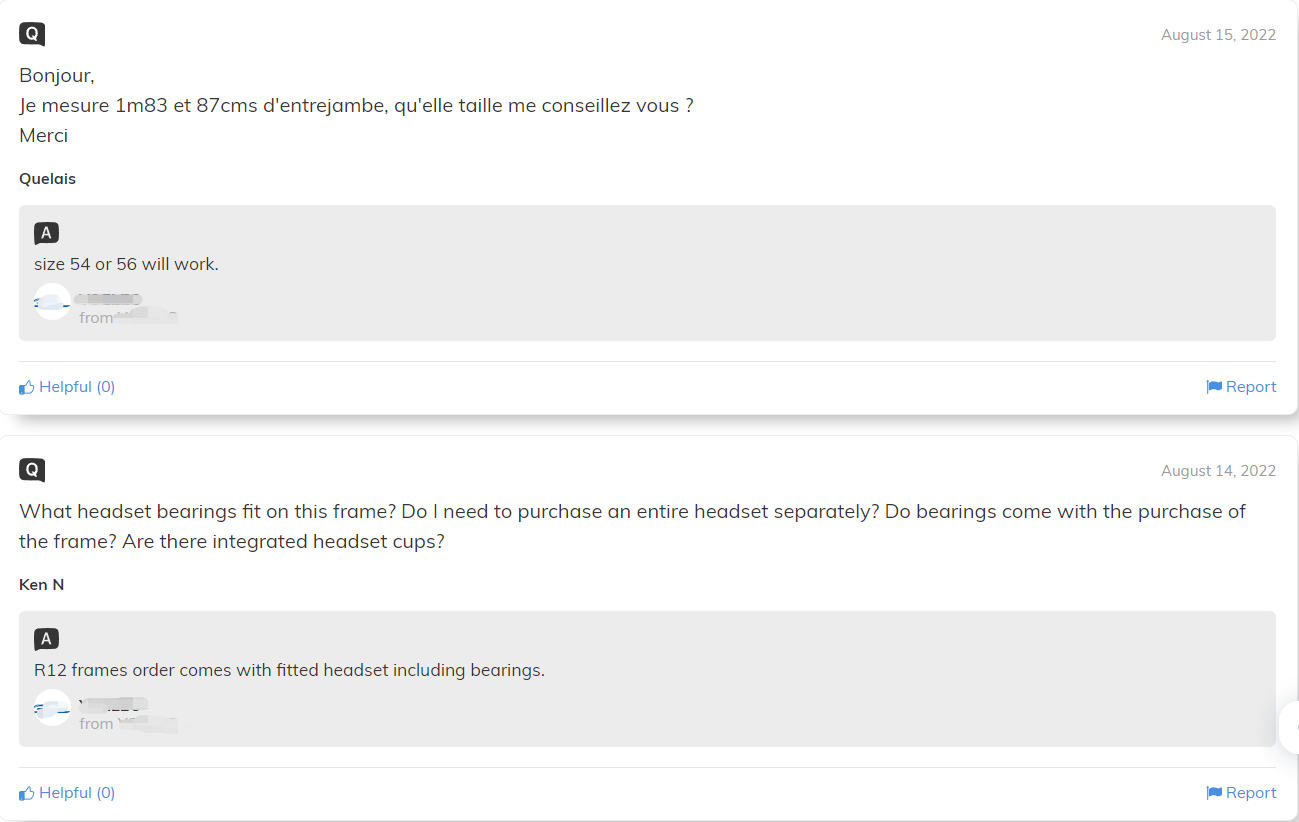Click the author name Ken N
This screenshot has height=822, width=1299.
(x=42, y=585)
